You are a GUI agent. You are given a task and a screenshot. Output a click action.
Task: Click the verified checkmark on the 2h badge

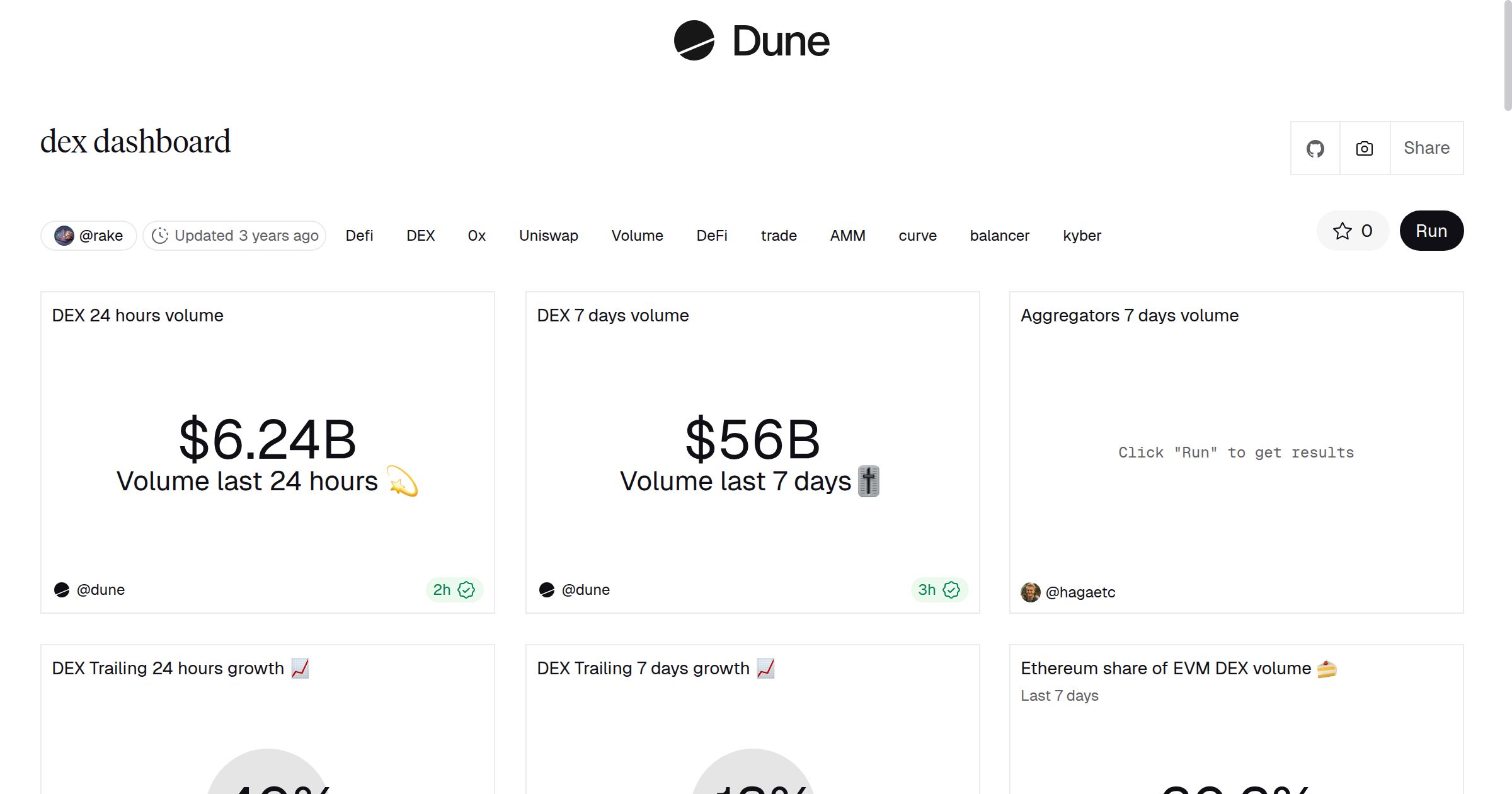click(x=466, y=589)
